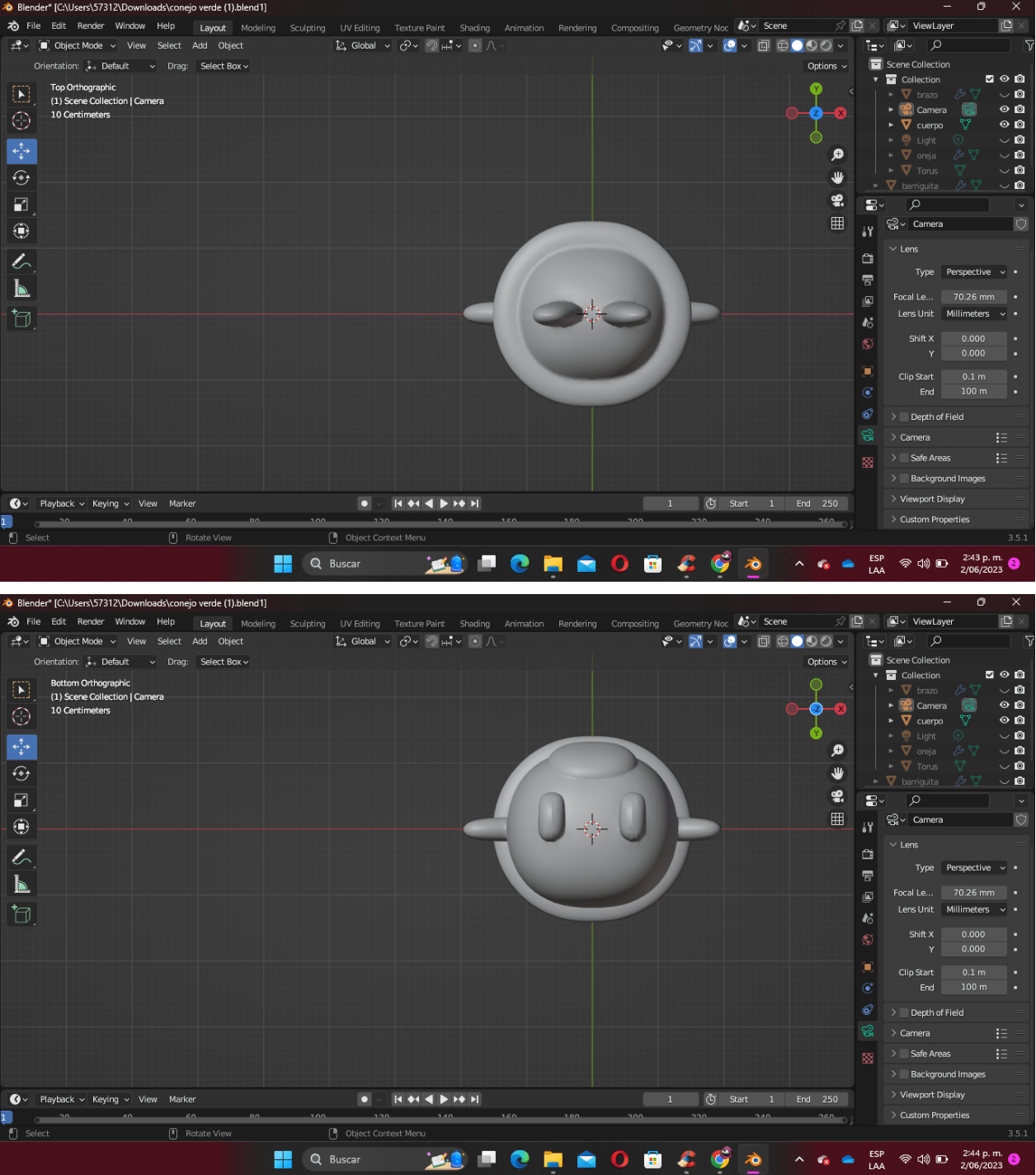
Task: Open Lens Type Perspective dropdown in Top Orthographic window
Action: pyautogui.click(x=975, y=272)
